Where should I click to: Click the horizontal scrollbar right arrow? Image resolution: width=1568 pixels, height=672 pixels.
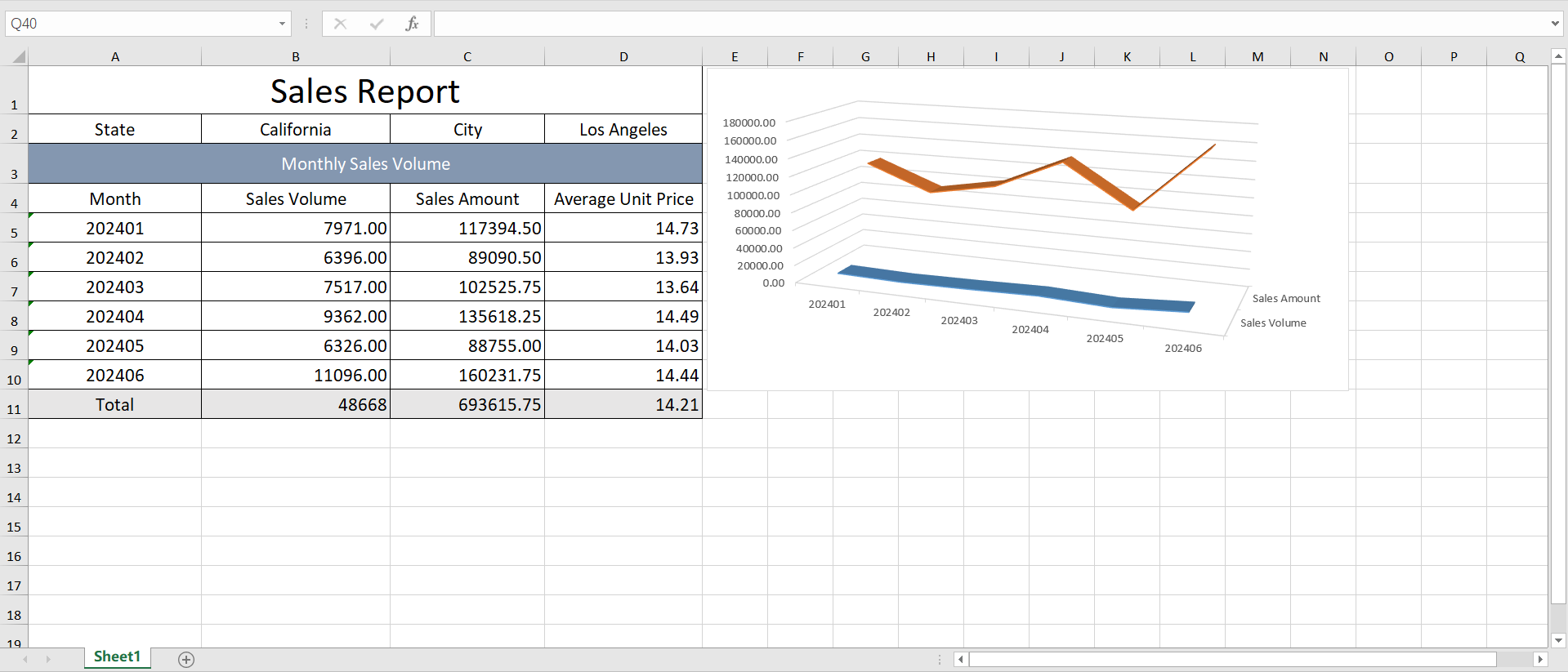point(1540,659)
